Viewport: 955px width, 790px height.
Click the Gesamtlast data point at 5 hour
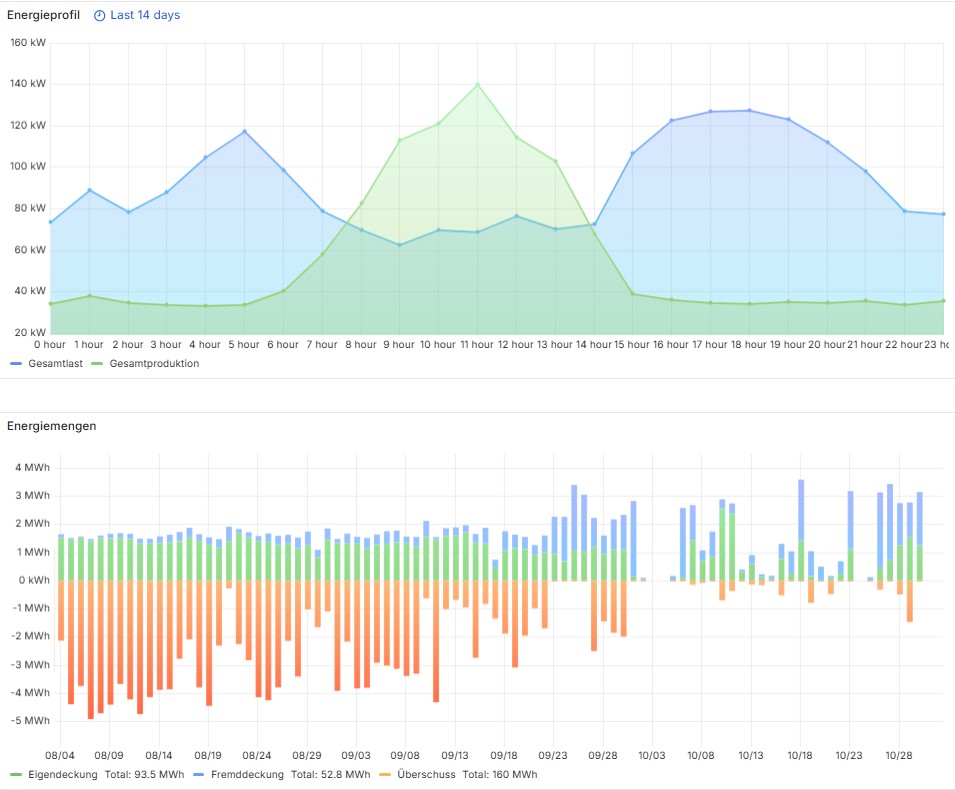(244, 132)
